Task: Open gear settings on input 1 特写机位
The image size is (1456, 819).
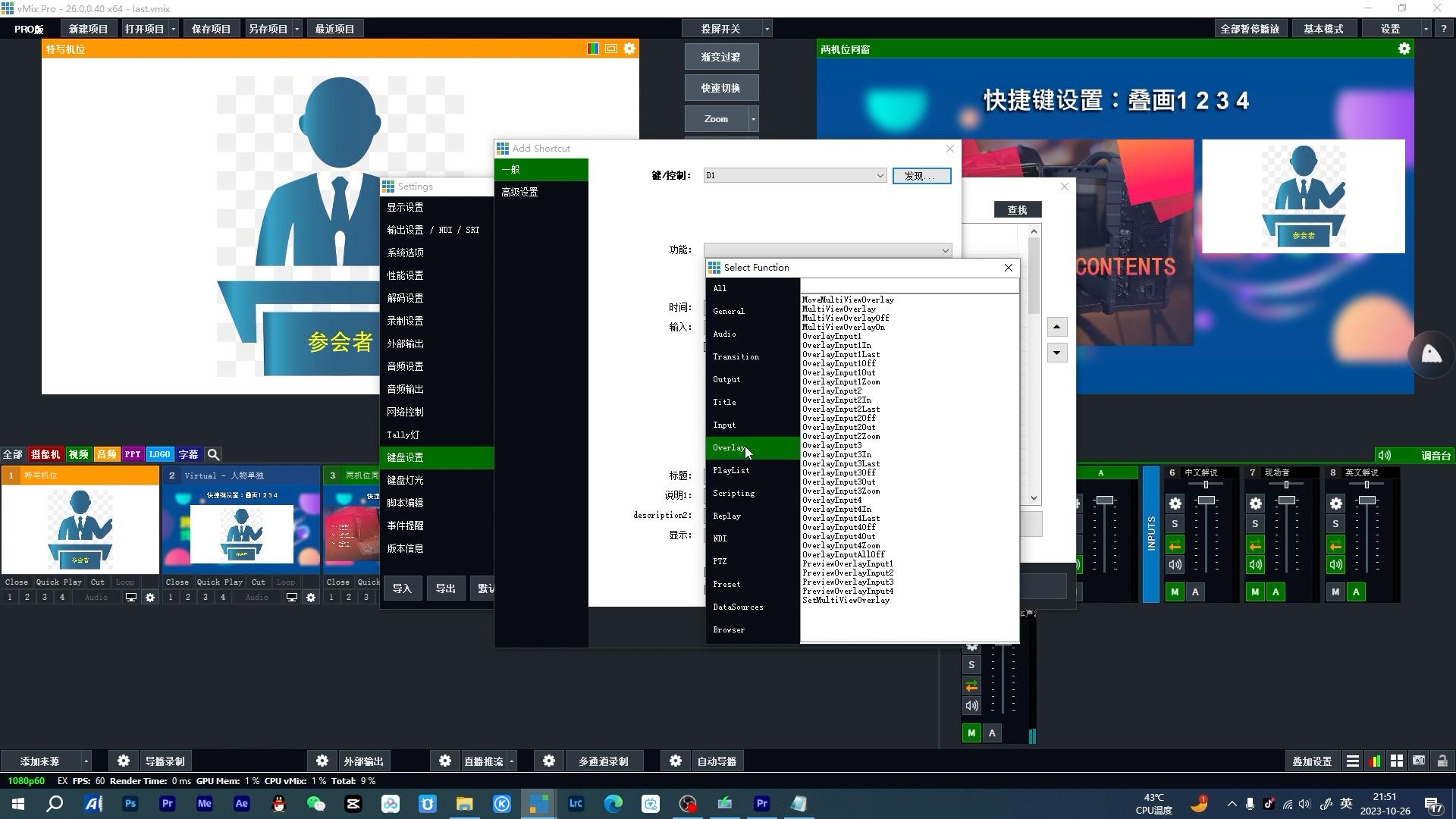Action: 150,598
